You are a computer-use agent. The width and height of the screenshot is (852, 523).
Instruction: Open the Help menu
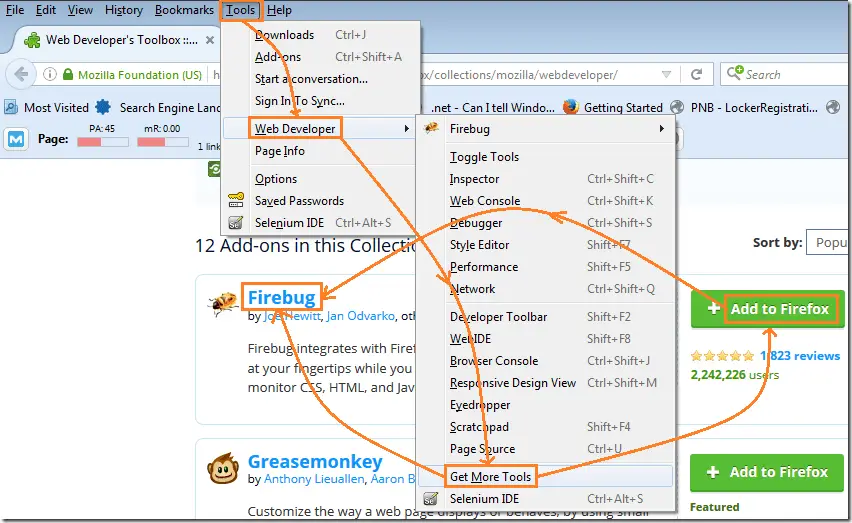point(279,10)
